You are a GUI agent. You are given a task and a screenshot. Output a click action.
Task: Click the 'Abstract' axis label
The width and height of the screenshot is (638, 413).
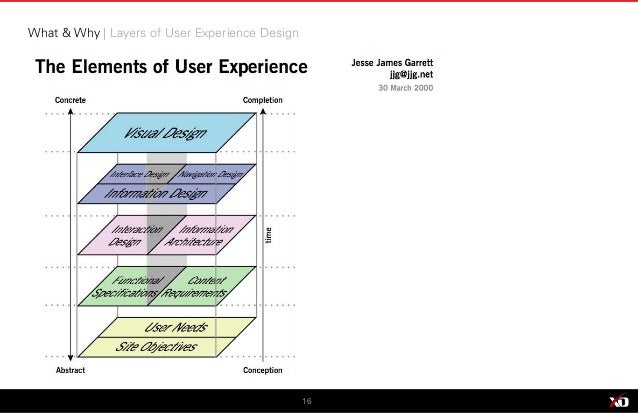tap(70, 370)
